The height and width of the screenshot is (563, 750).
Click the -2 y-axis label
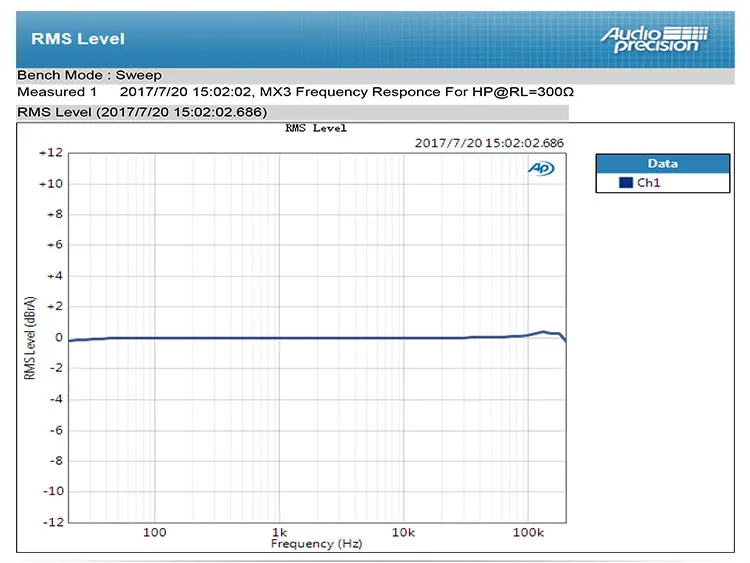click(56, 368)
